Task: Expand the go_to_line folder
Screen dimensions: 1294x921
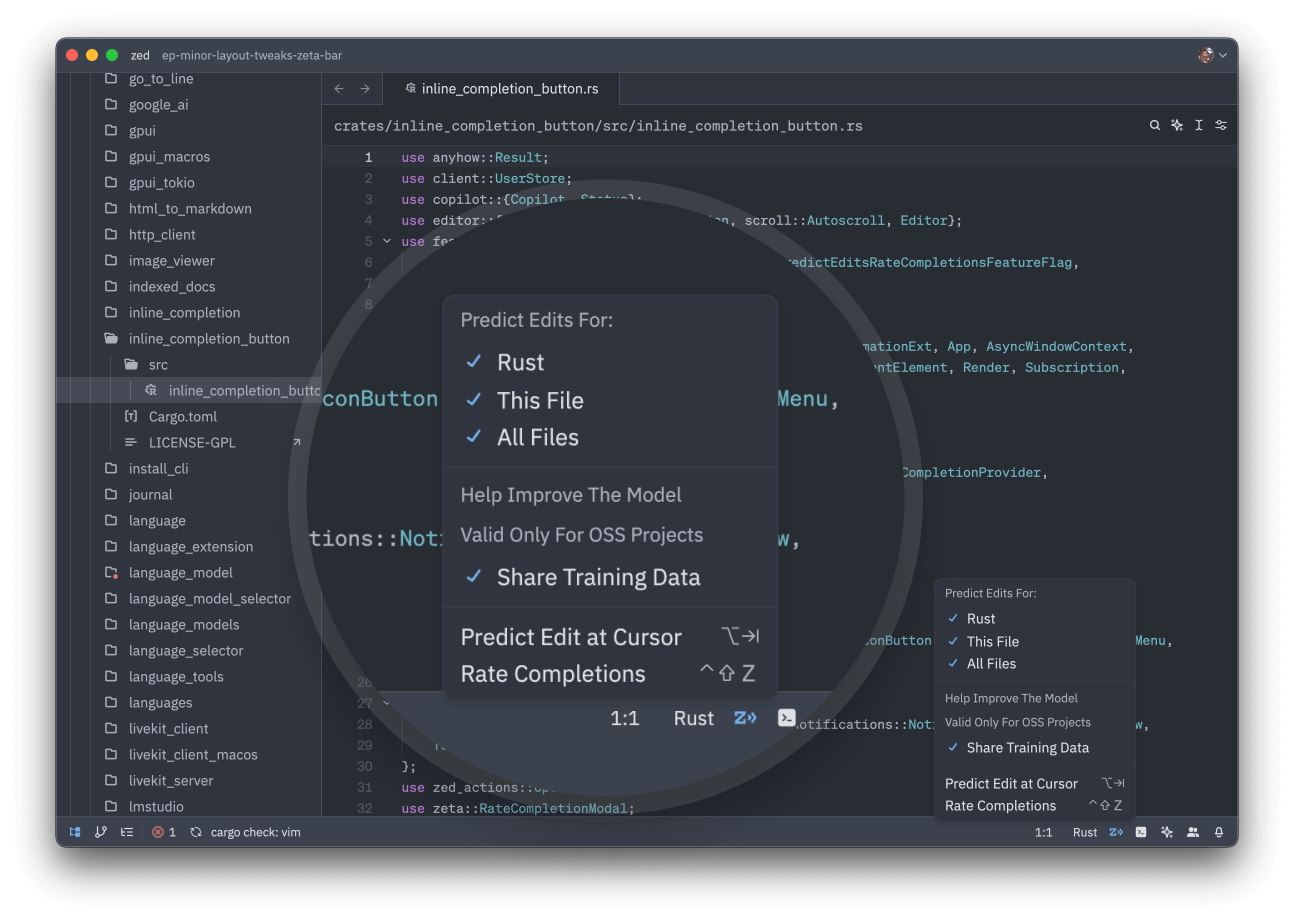Action: tap(188, 78)
